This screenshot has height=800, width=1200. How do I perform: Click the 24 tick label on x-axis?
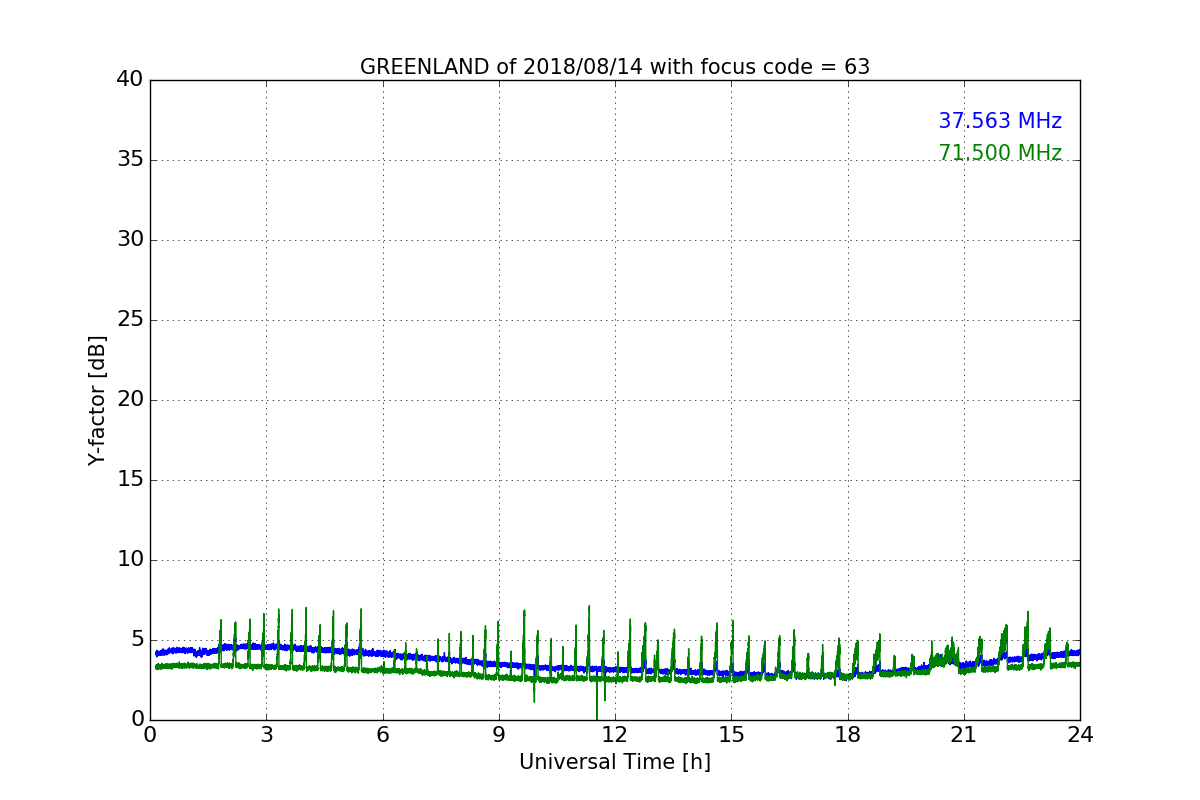point(1080,735)
